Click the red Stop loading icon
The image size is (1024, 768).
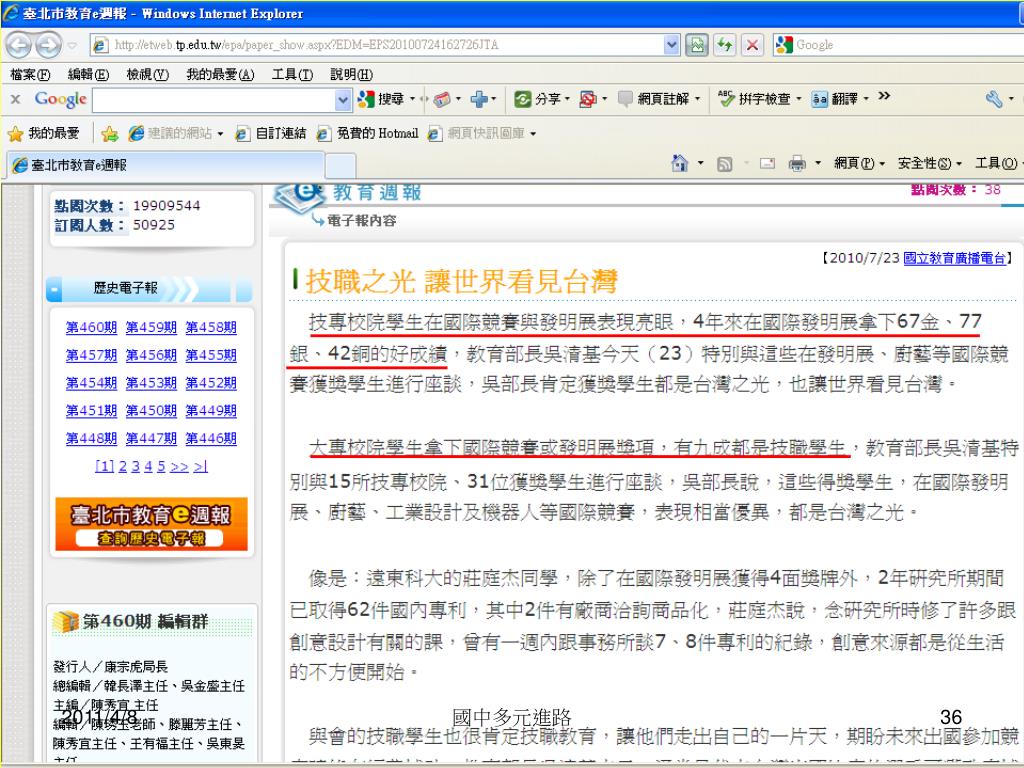[x=752, y=45]
